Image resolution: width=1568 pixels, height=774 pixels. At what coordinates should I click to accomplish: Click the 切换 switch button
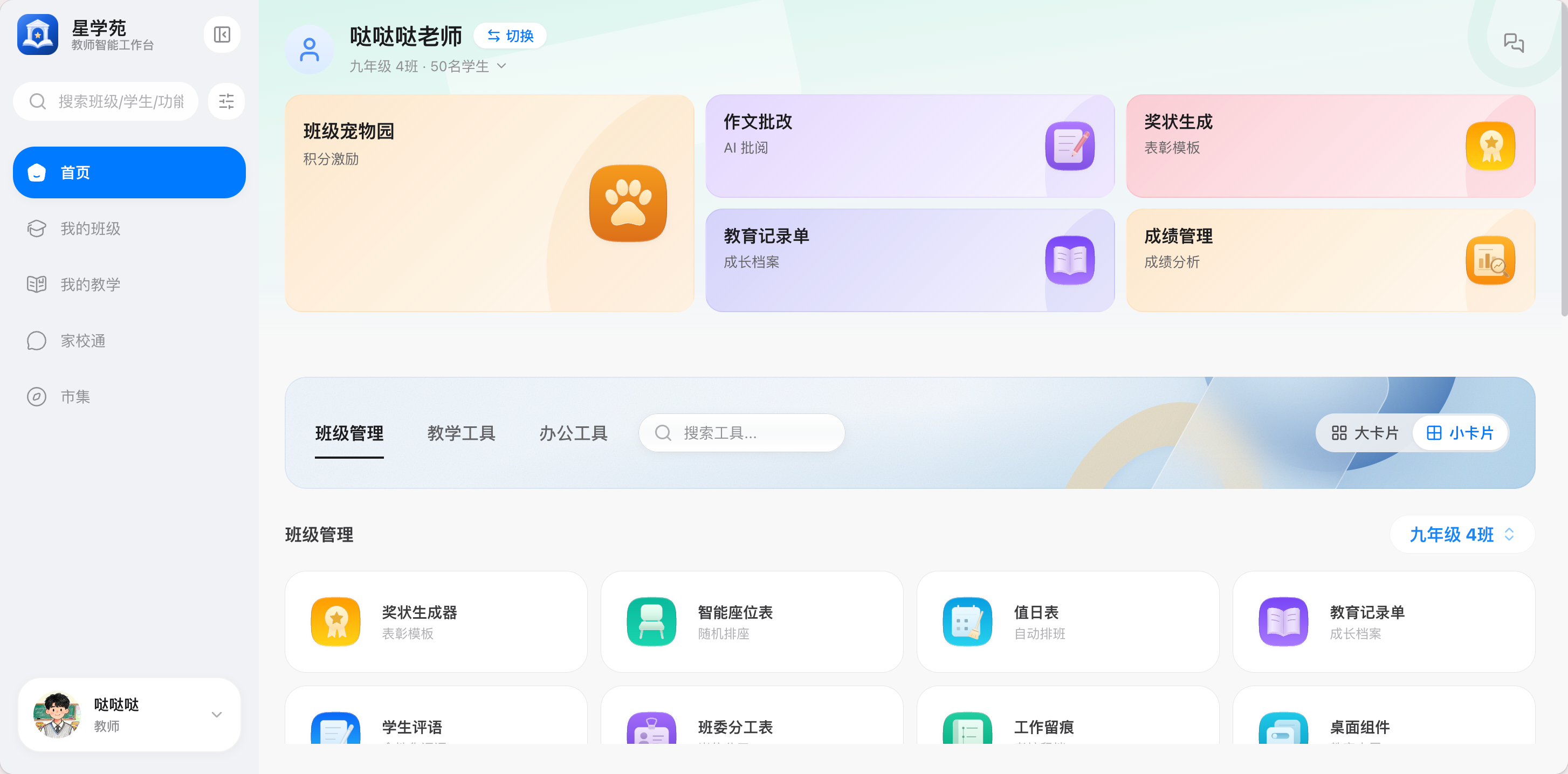[510, 36]
